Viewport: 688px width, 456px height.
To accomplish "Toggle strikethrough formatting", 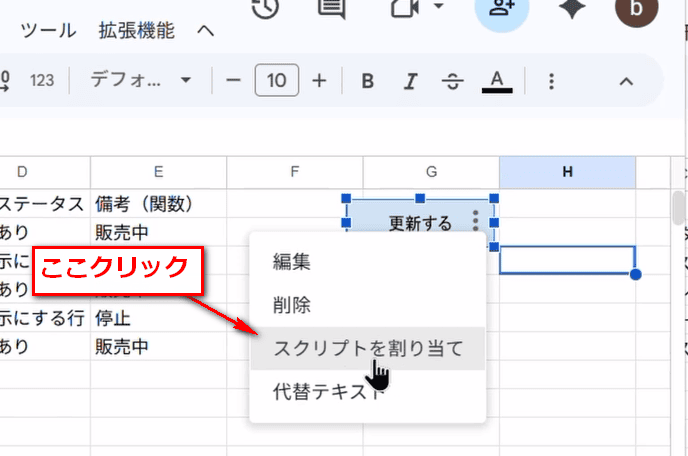I will point(452,81).
